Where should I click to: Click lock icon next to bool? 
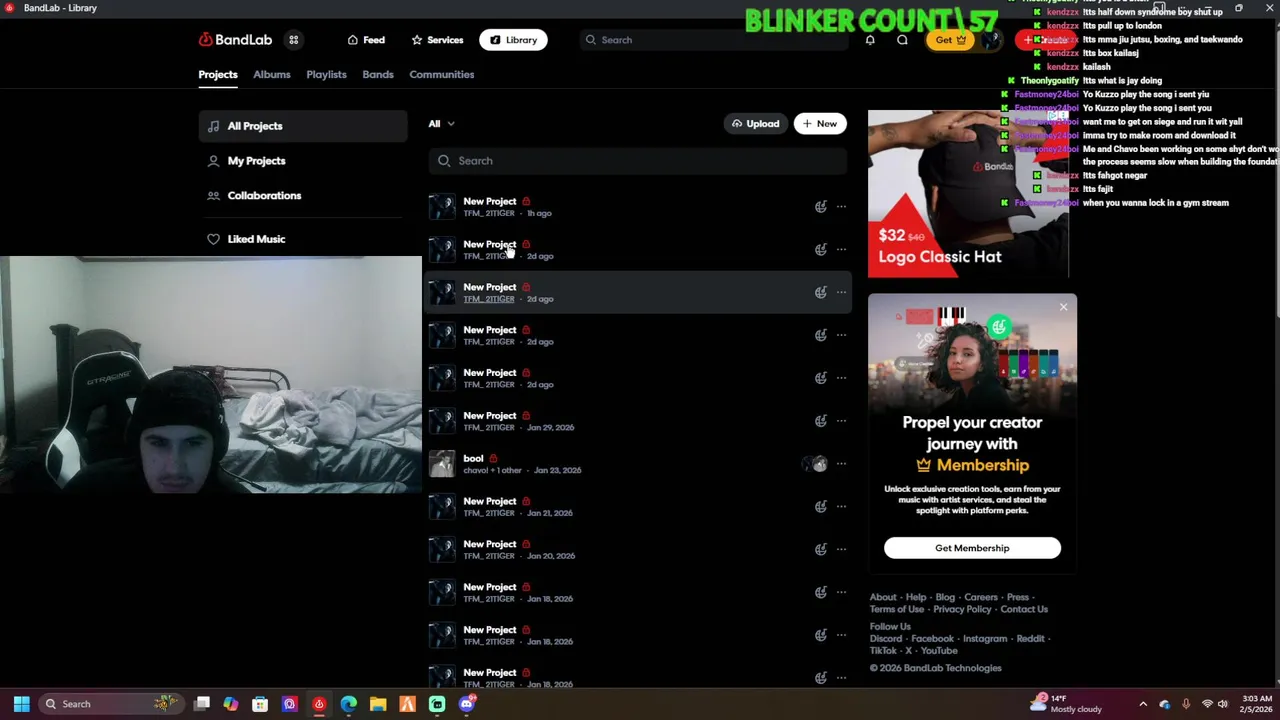coord(493,459)
